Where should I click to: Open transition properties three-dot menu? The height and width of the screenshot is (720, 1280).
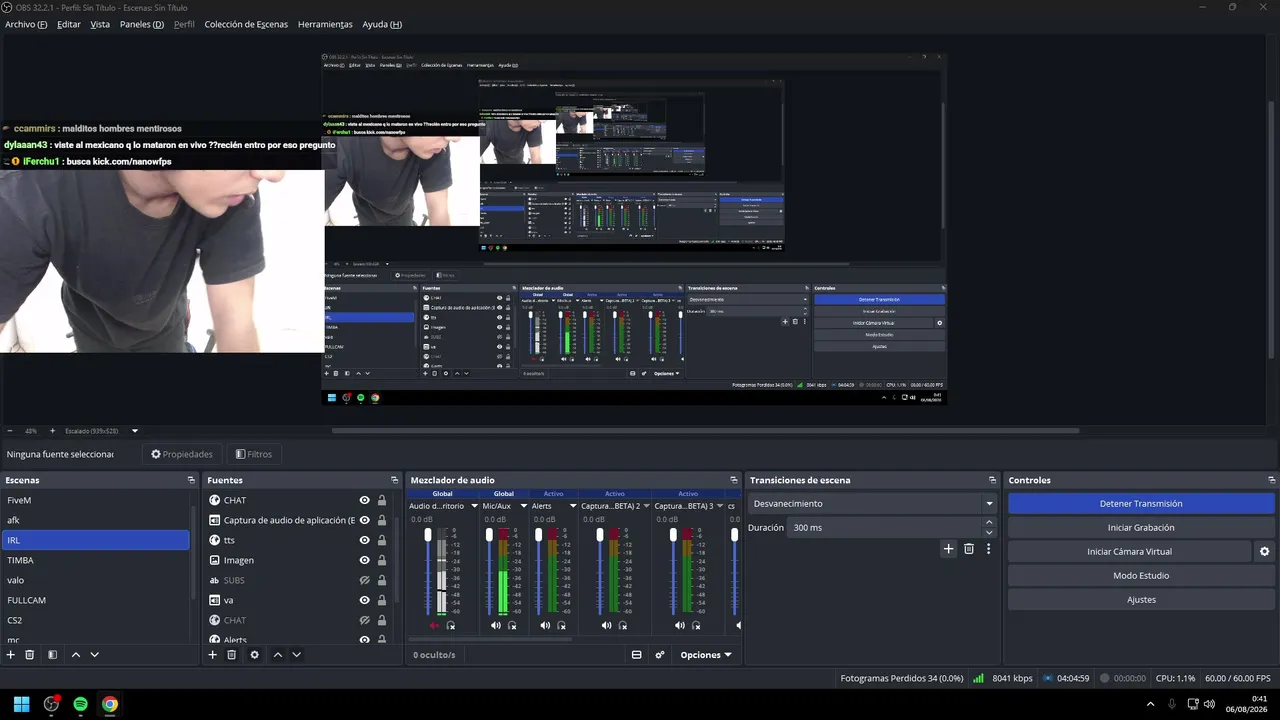click(x=989, y=549)
